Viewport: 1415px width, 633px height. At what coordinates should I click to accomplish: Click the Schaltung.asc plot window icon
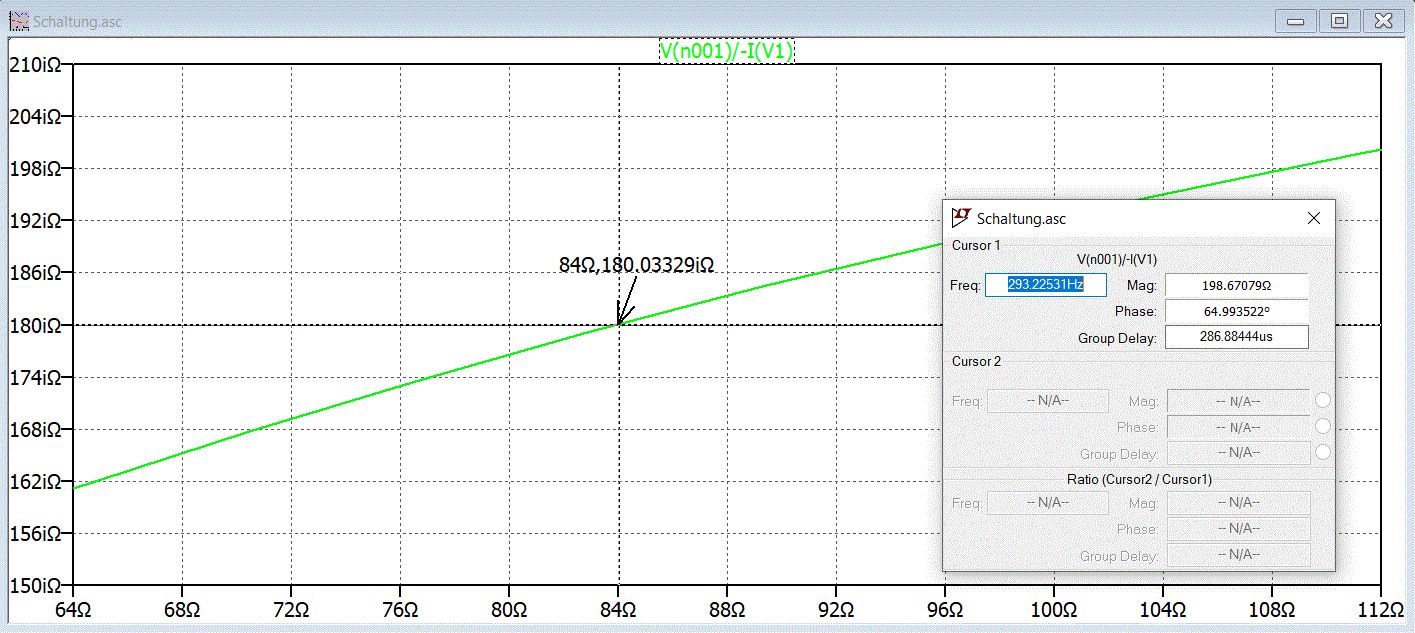18,20
